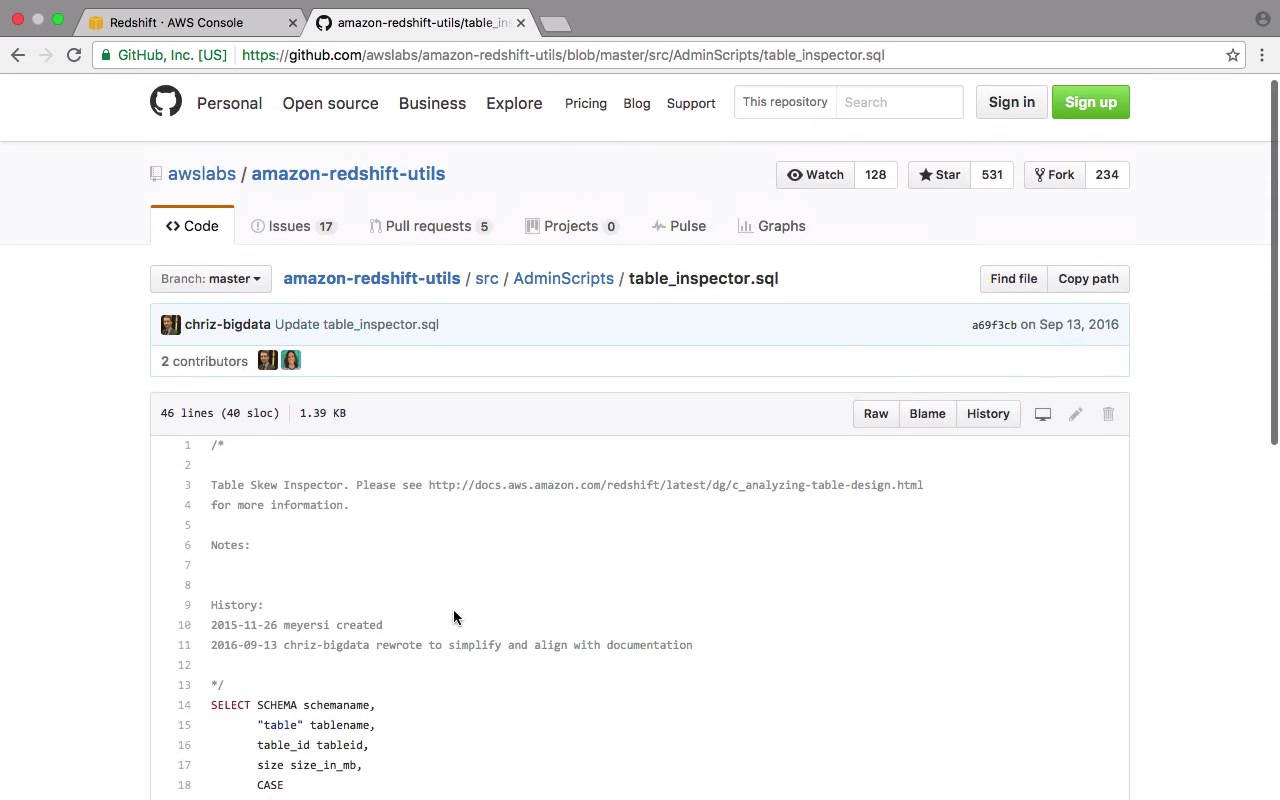Open the Support link
The image size is (1280, 800).
point(691,103)
